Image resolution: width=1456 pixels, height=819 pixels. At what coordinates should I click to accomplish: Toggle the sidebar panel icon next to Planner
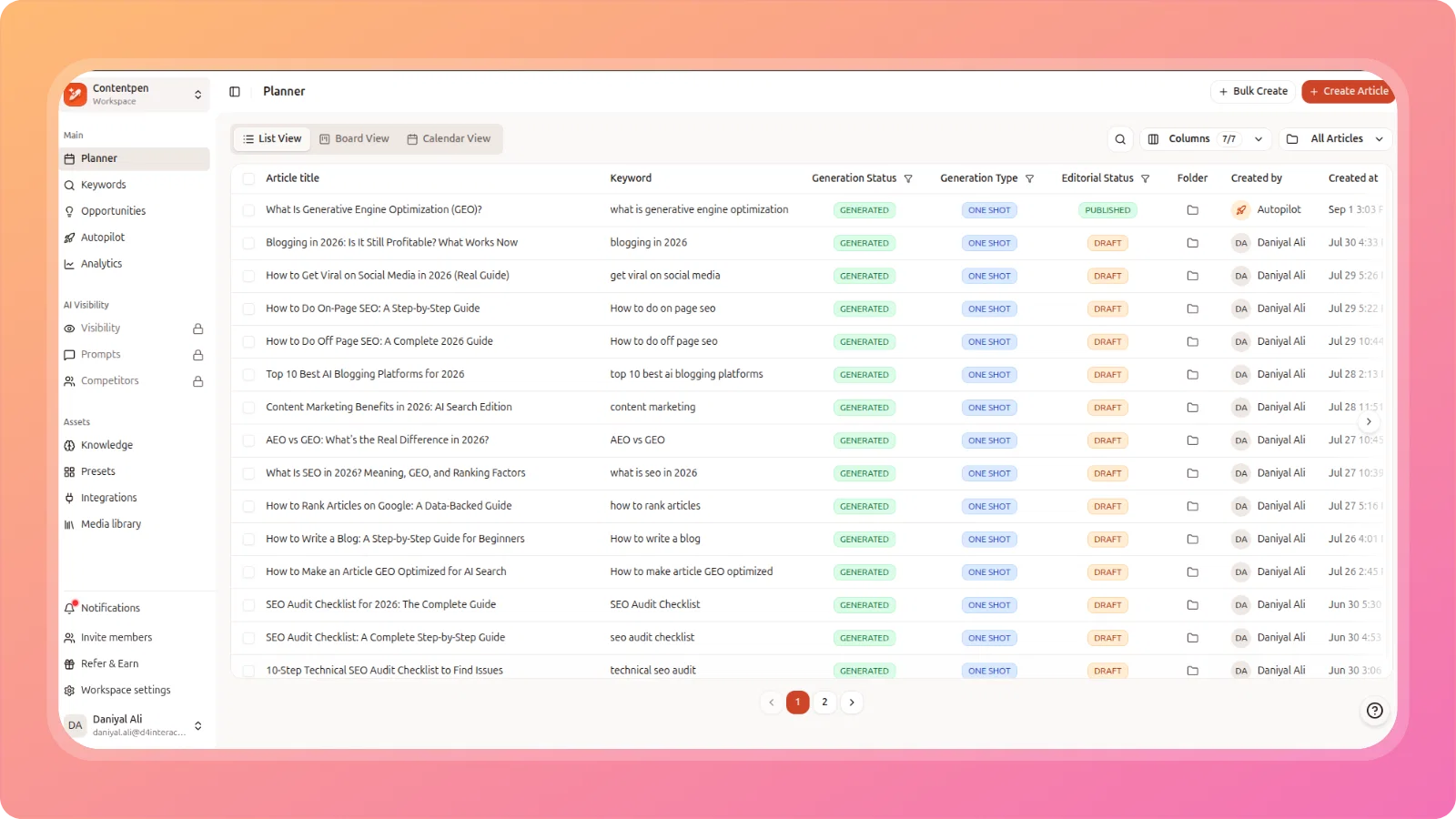(x=235, y=92)
